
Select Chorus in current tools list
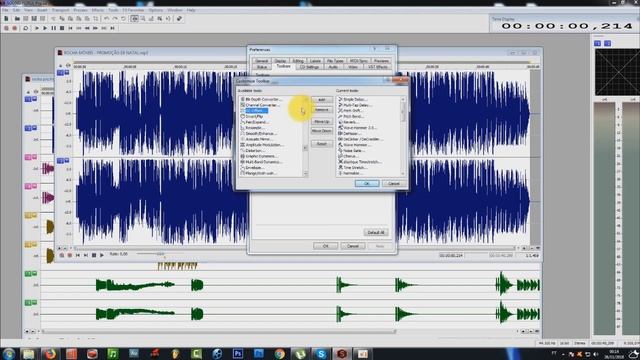click(348, 156)
